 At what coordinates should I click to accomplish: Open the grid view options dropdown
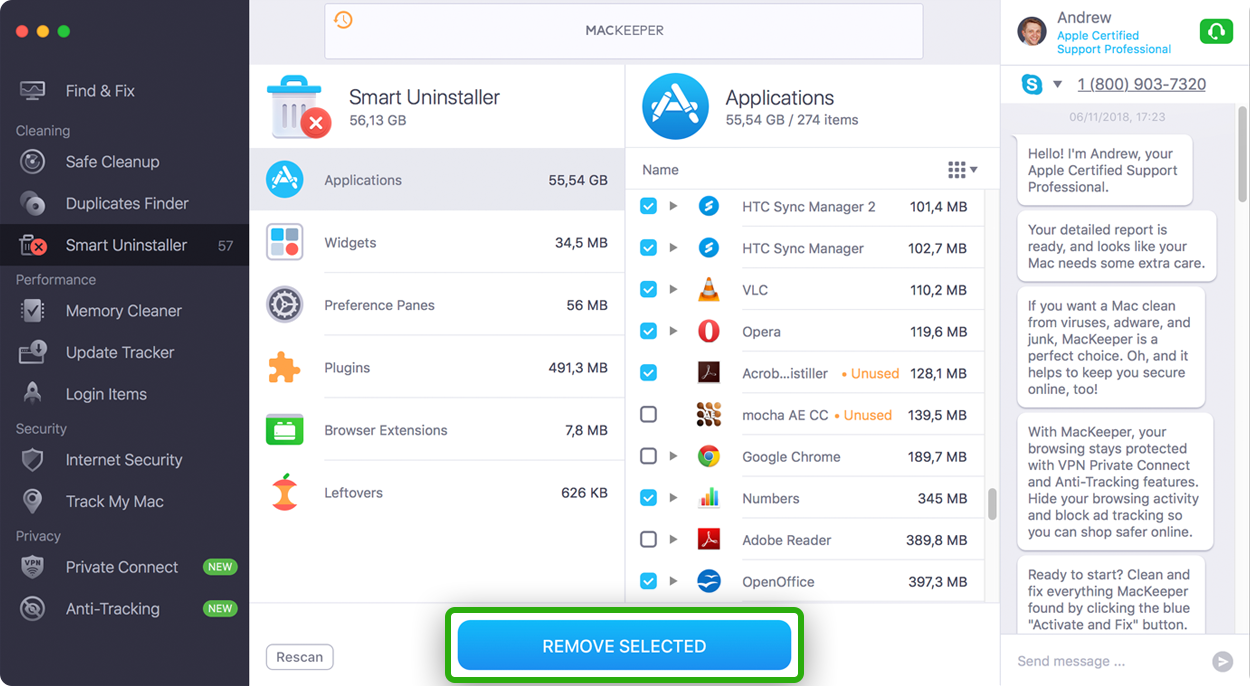click(962, 170)
